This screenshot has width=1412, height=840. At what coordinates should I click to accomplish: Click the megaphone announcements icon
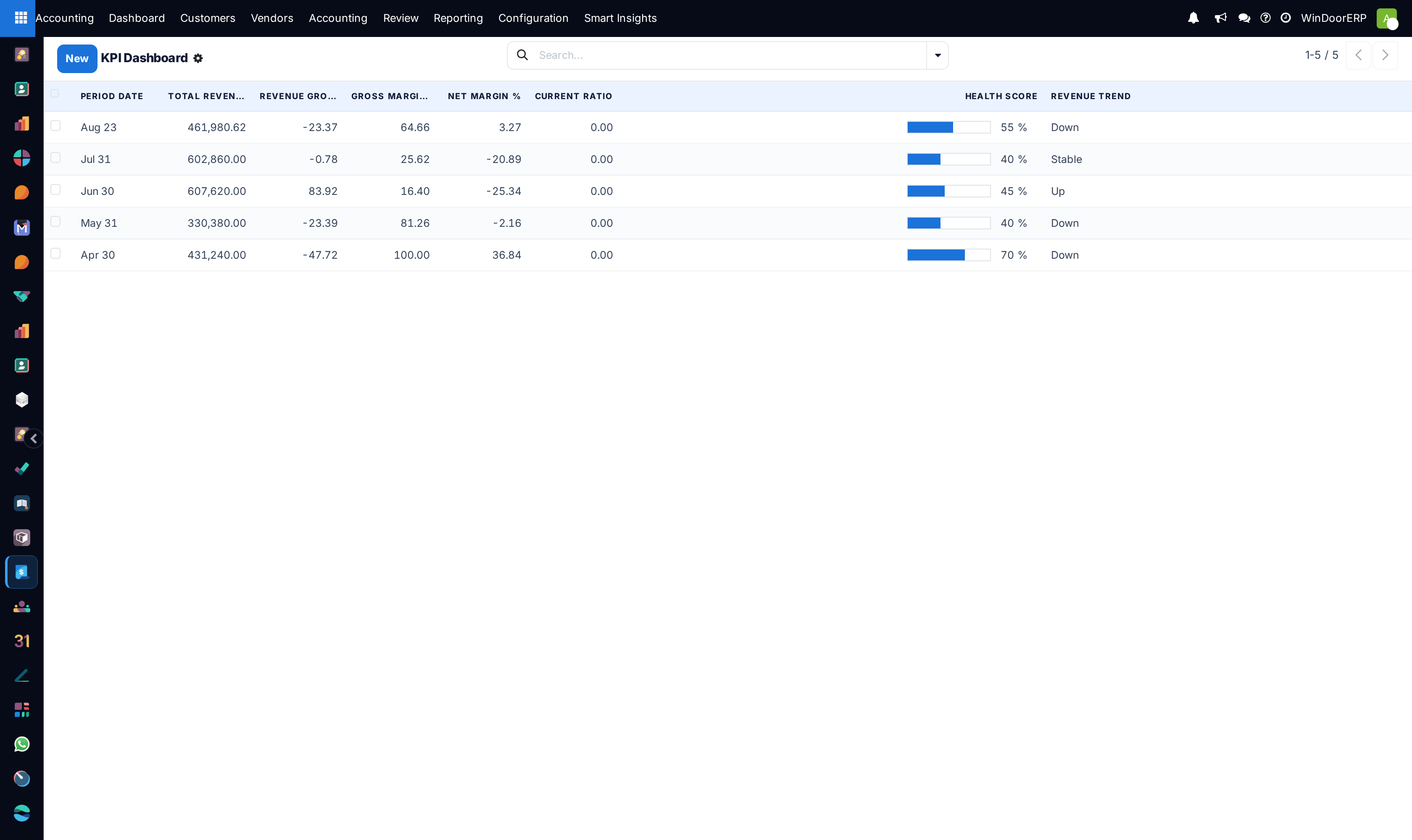pyautogui.click(x=1220, y=18)
